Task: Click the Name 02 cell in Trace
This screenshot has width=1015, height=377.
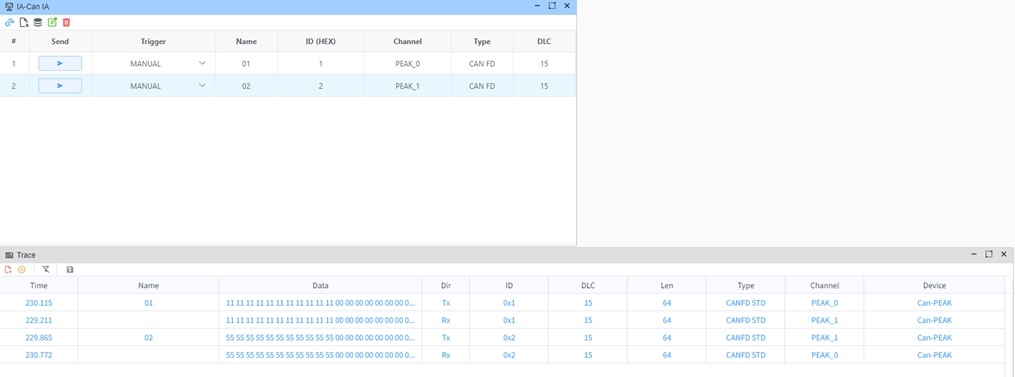Action: pyautogui.click(x=148, y=337)
